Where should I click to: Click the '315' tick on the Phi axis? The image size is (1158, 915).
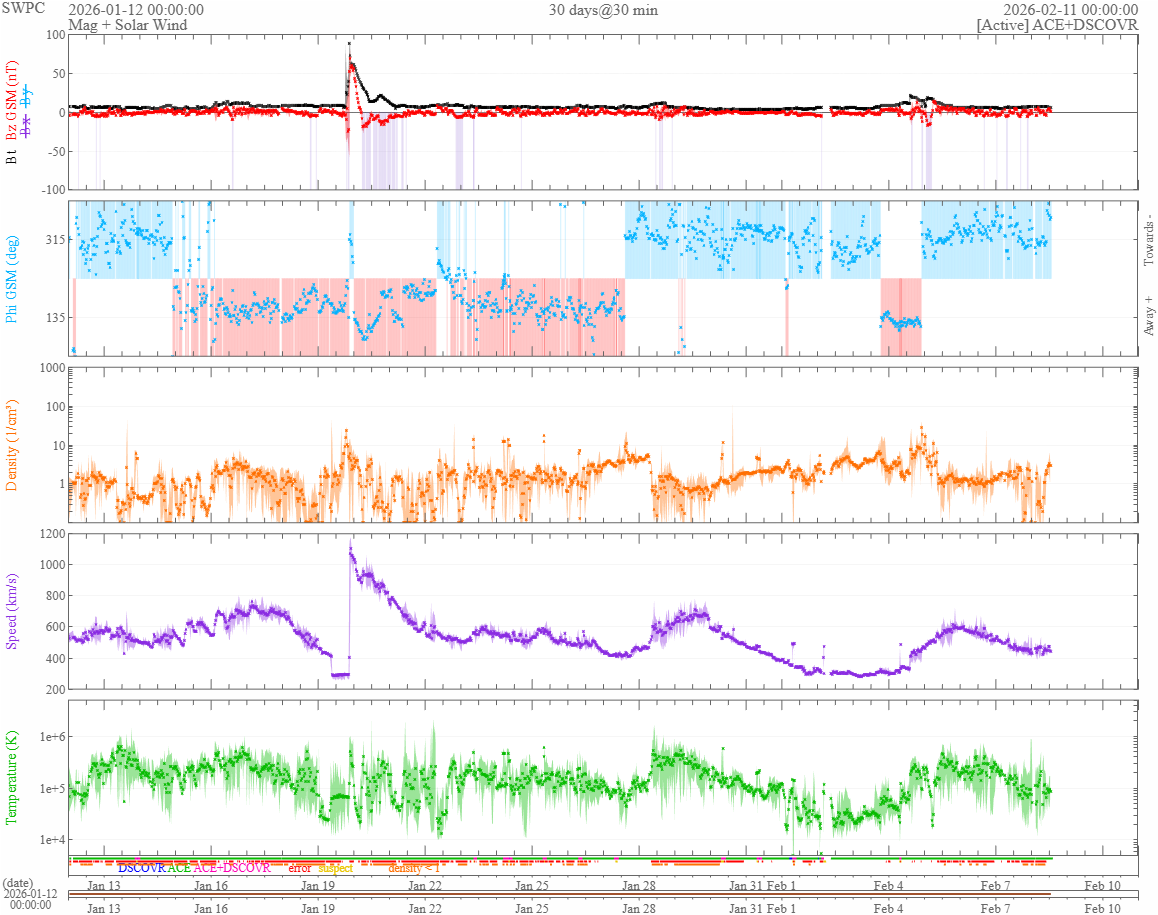(x=55, y=240)
